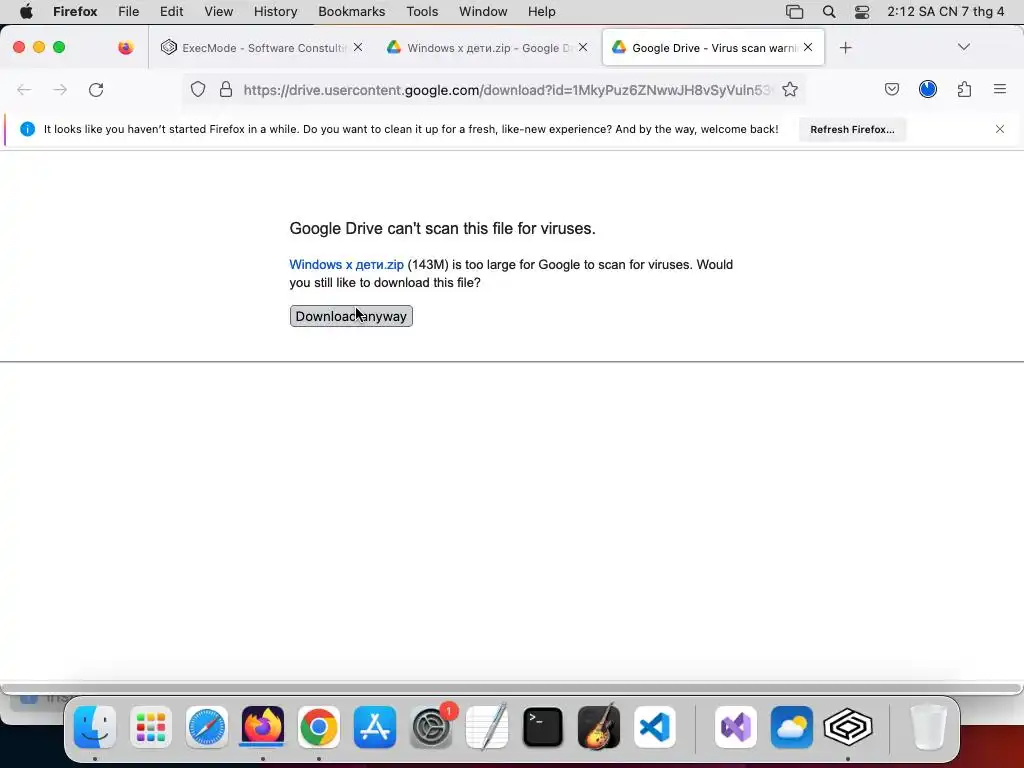Image resolution: width=1024 pixels, height=768 pixels.
Task: Open Weather app from the Dock
Action: click(792, 727)
